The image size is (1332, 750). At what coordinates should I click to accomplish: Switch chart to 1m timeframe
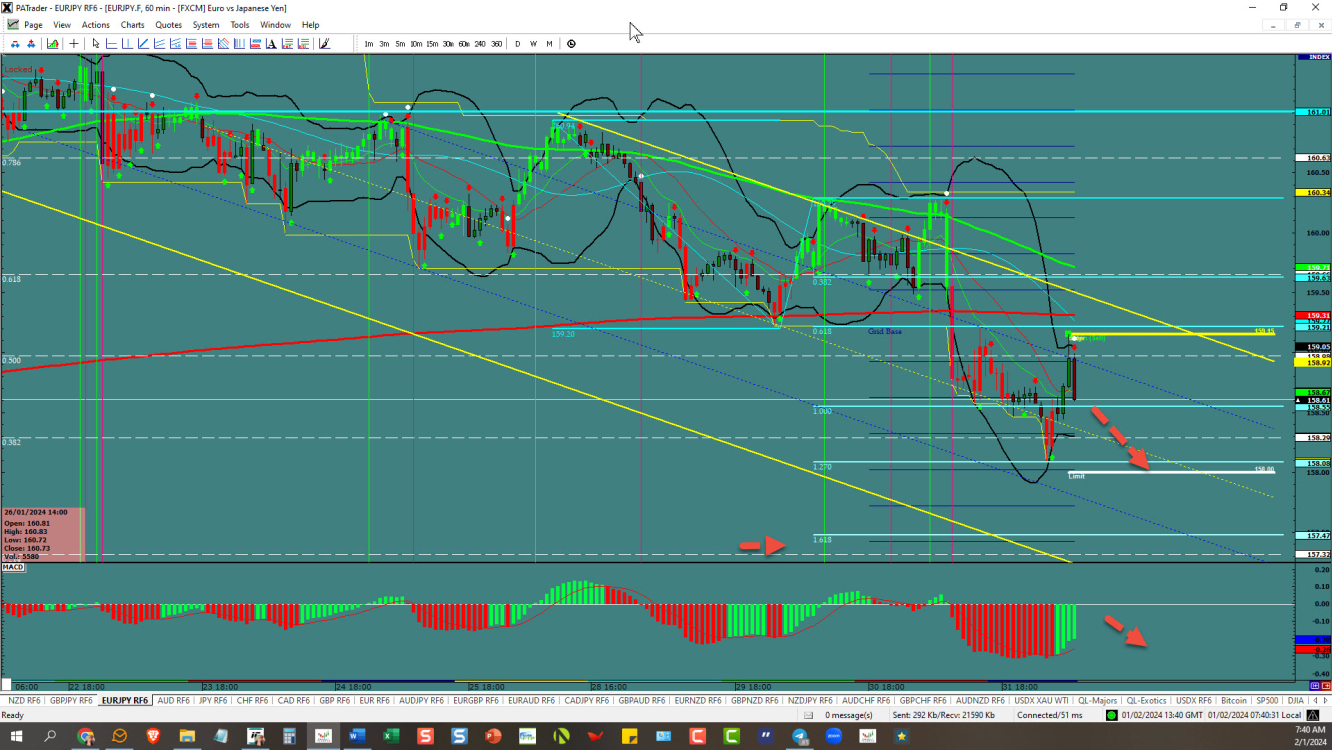pos(369,44)
